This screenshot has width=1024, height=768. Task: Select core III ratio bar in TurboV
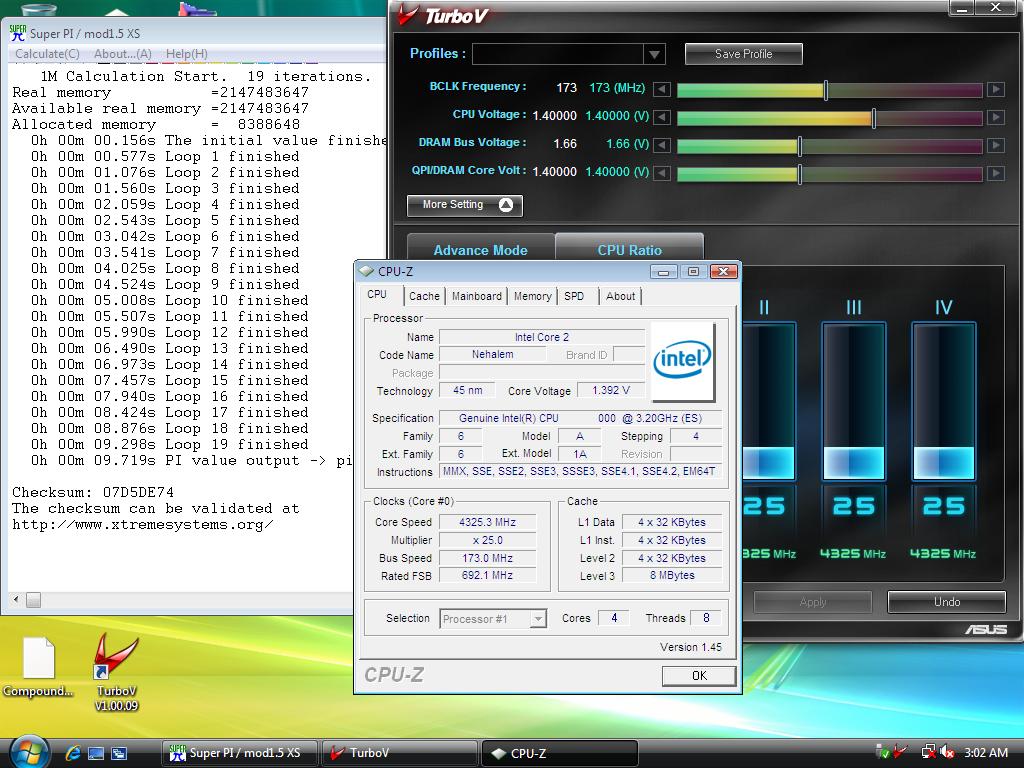pyautogui.click(x=854, y=401)
